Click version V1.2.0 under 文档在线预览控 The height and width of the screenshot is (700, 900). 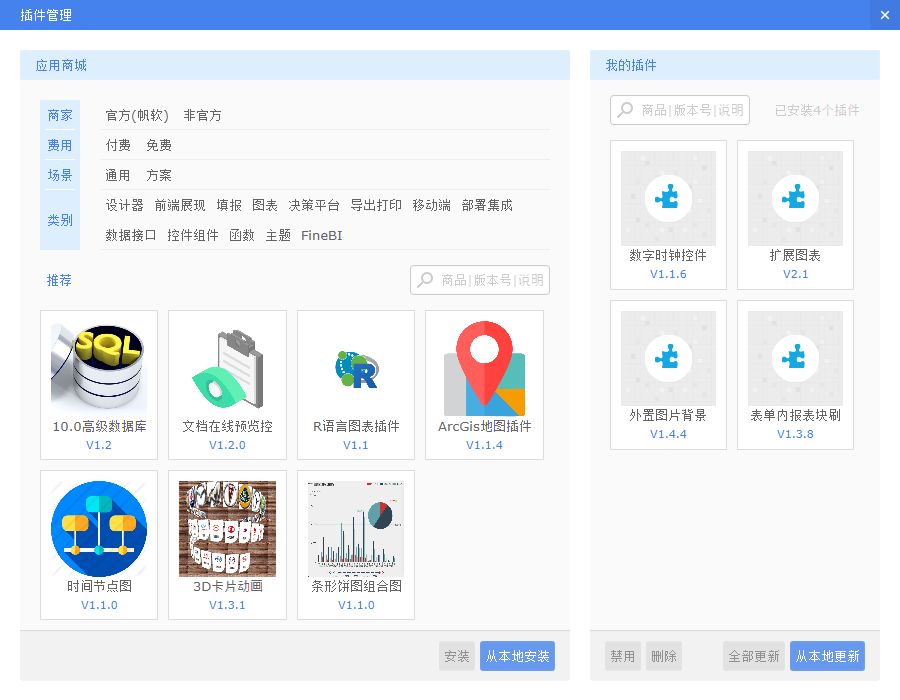click(227, 445)
